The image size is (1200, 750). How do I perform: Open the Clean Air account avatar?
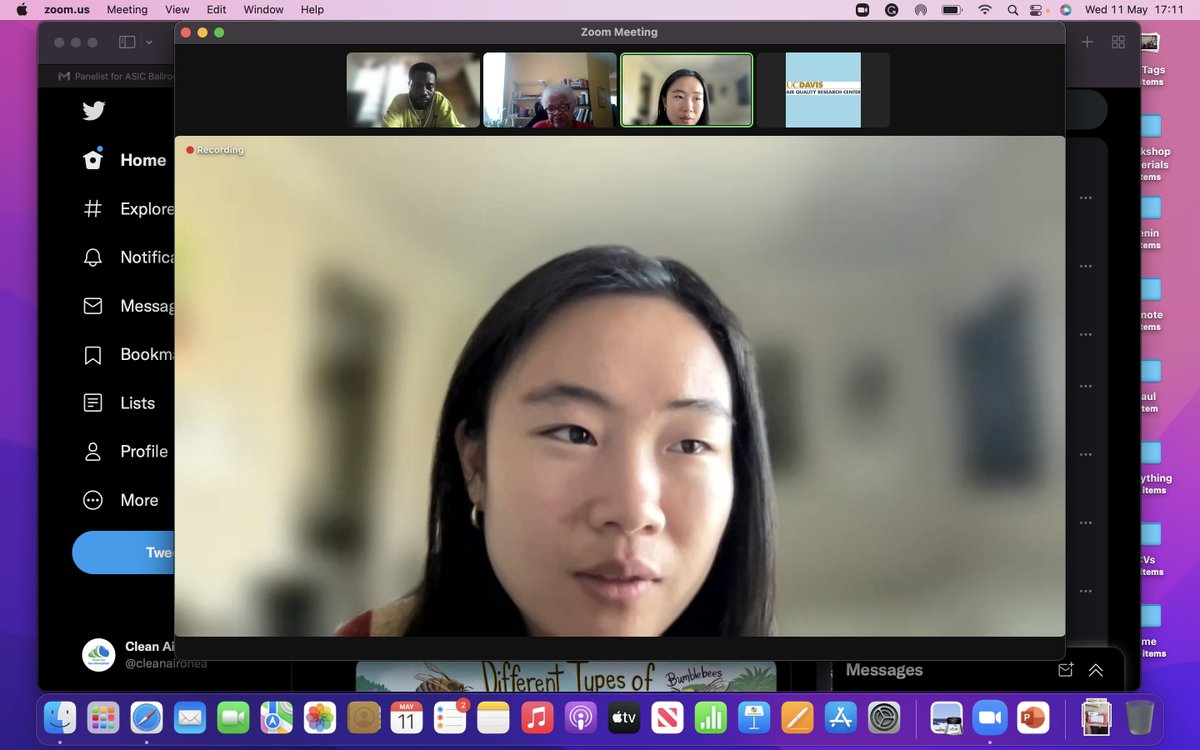coord(98,654)
